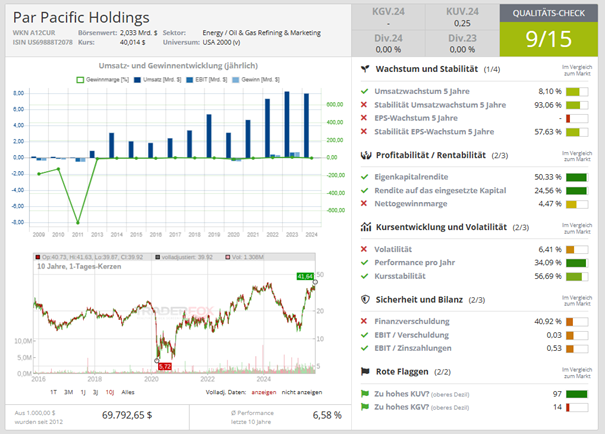The image size is (605, 434).
Task: Click the Nettogewinnmarge comparison bar
Action: (x=576, y=204)
